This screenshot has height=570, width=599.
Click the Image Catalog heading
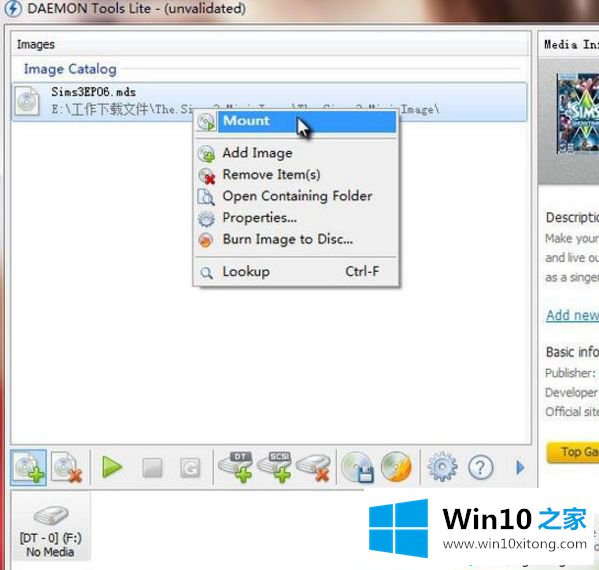70,69
